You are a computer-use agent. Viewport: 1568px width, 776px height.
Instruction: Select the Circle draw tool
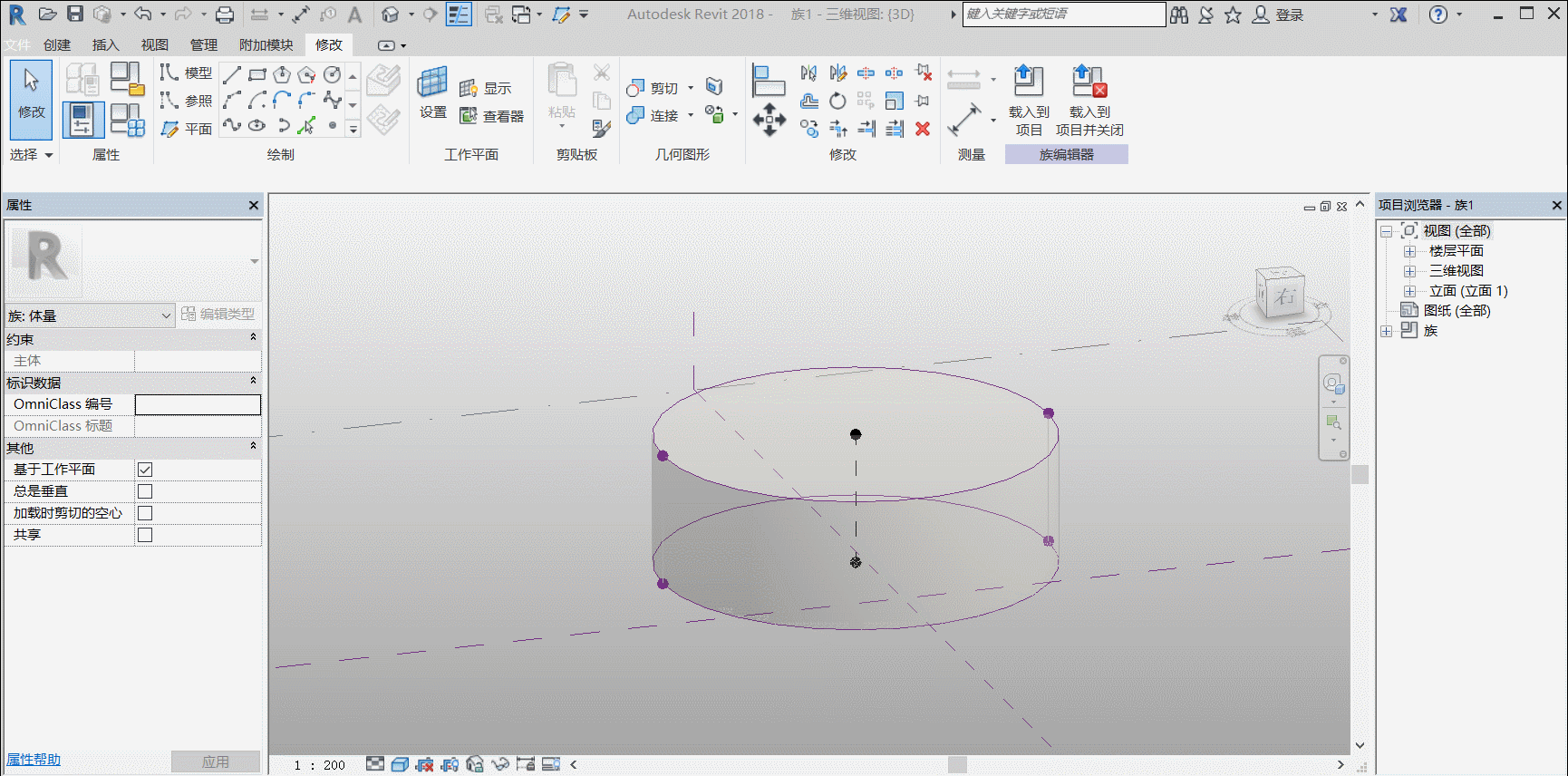(333, 74)
